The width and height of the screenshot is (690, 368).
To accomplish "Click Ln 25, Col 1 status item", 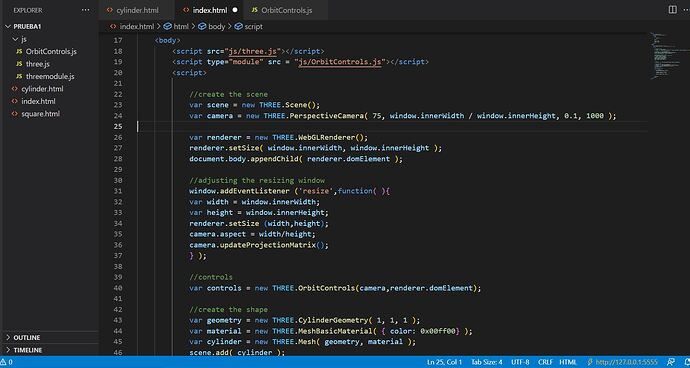I will [x=444, y=362].
